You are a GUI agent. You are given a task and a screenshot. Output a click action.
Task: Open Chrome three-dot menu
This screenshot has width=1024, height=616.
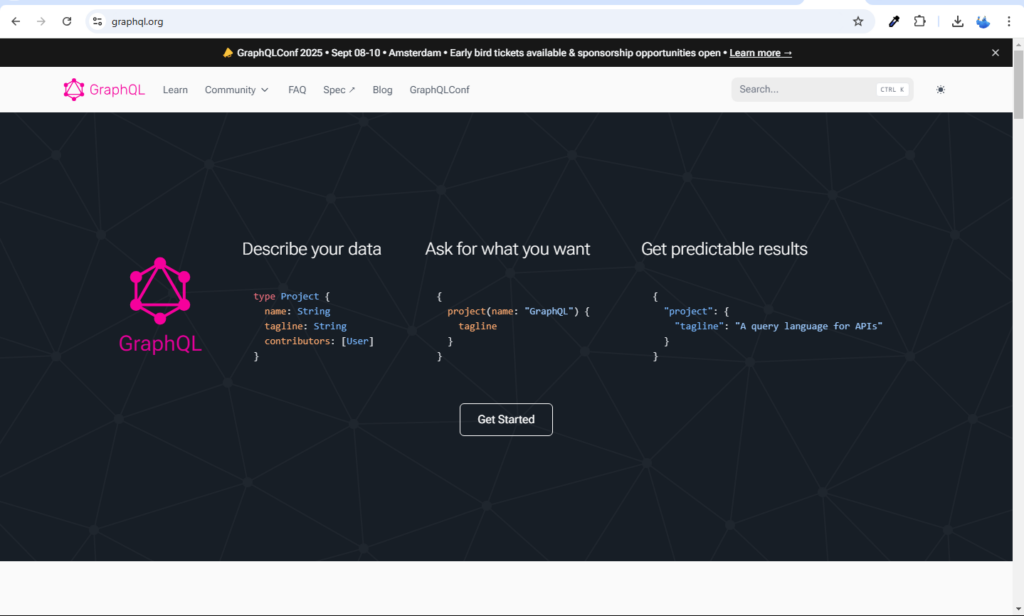[x=1009, y=22]
